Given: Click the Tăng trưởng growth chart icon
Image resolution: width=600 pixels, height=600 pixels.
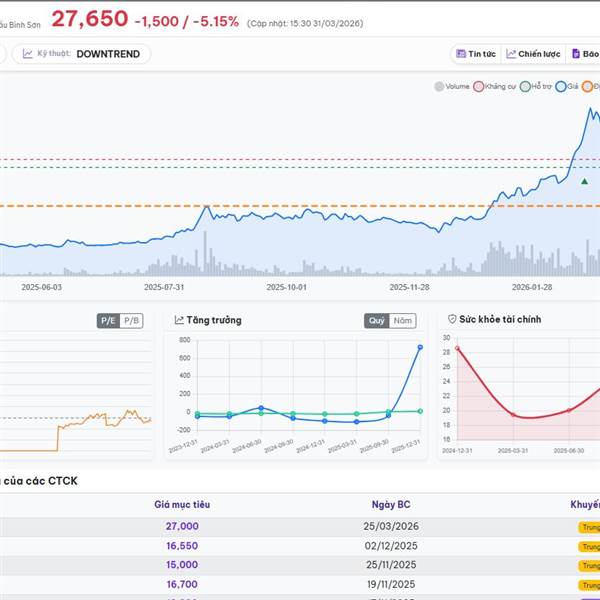Looking at the screenshot, I should (179, 320).
